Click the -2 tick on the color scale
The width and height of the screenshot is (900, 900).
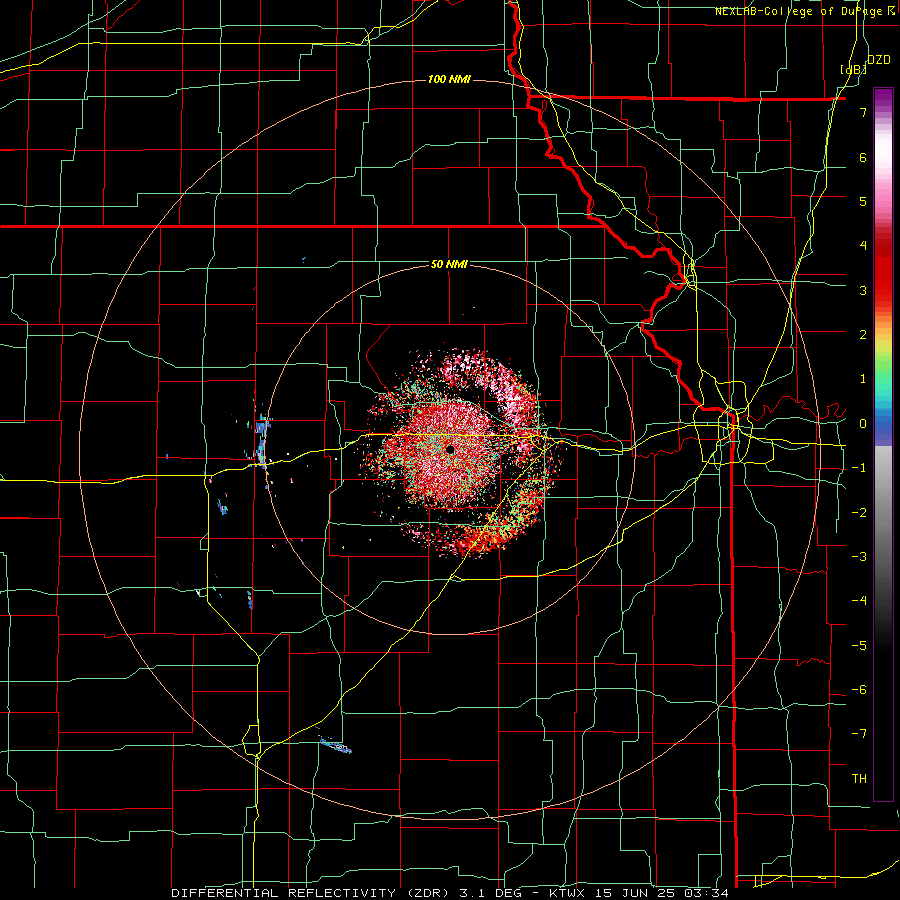pos(859,513)
